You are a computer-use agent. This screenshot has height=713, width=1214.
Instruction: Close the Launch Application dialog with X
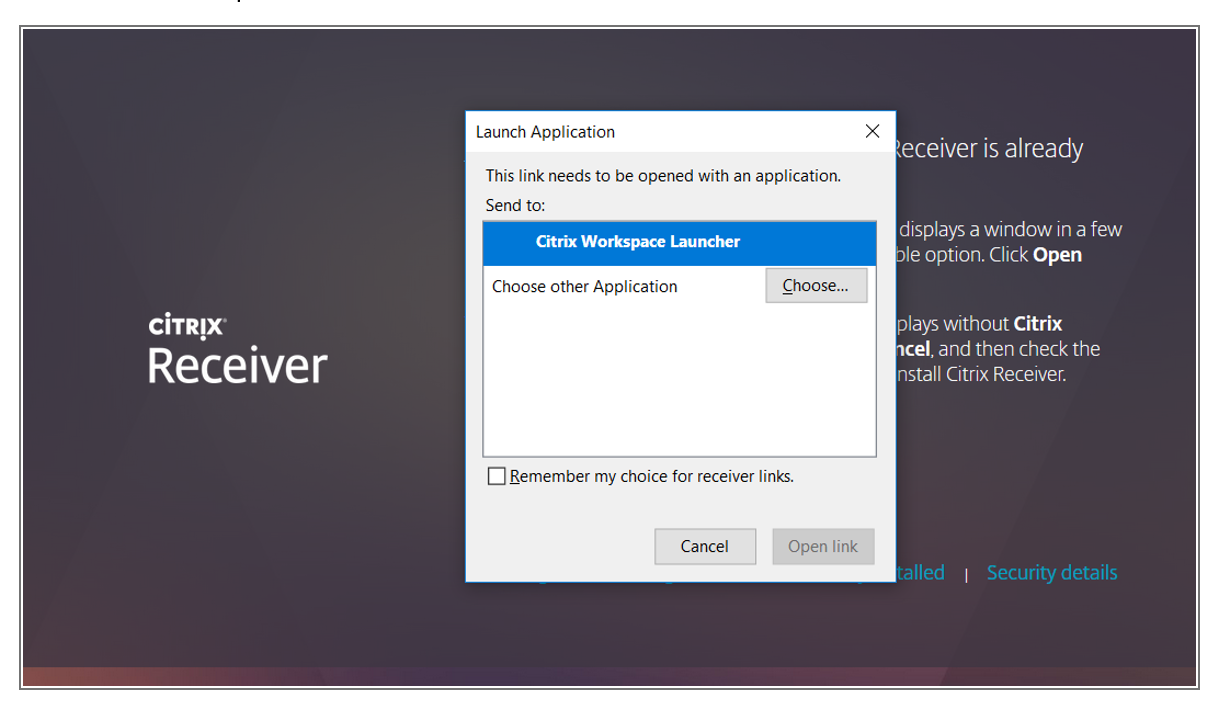[x=872, y=131]
